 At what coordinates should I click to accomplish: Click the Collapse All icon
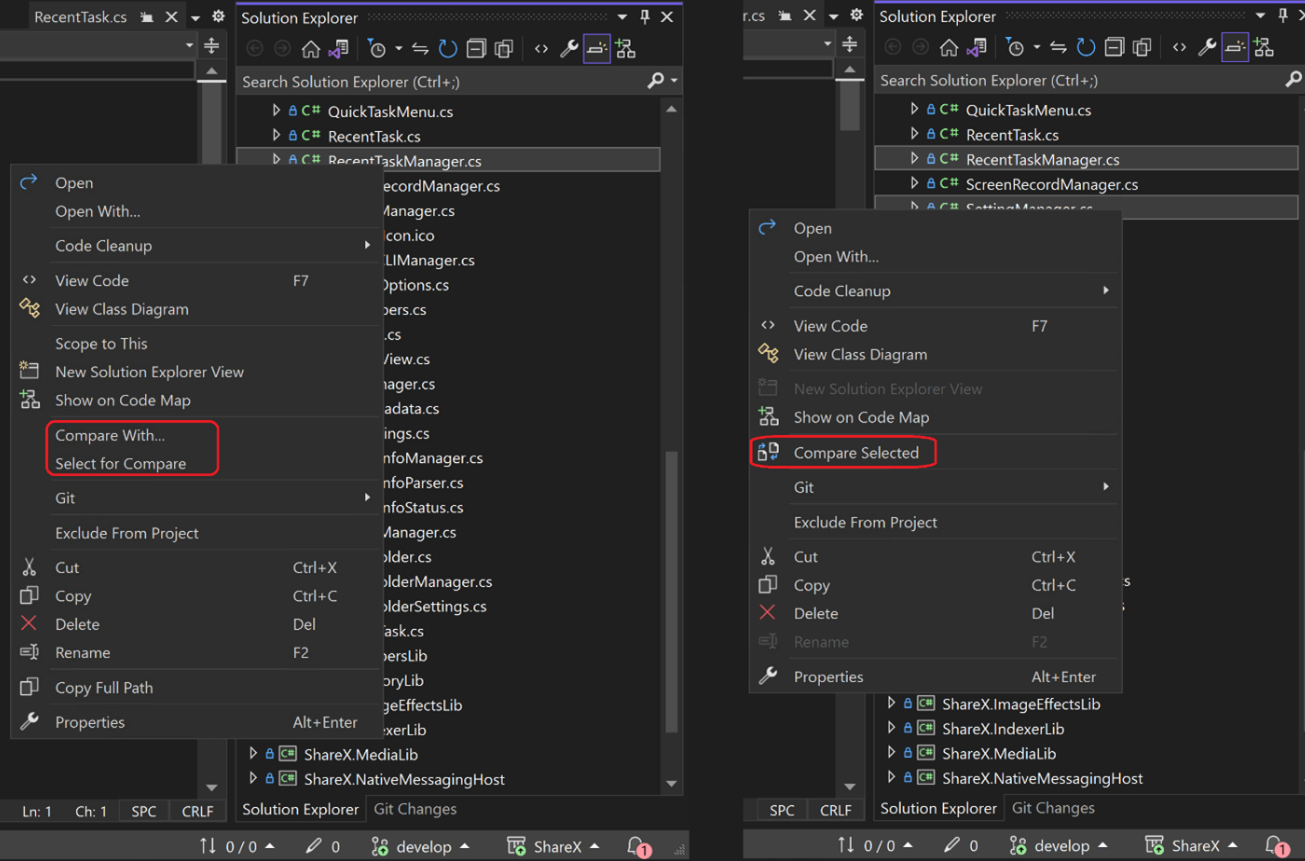[476, 47]
